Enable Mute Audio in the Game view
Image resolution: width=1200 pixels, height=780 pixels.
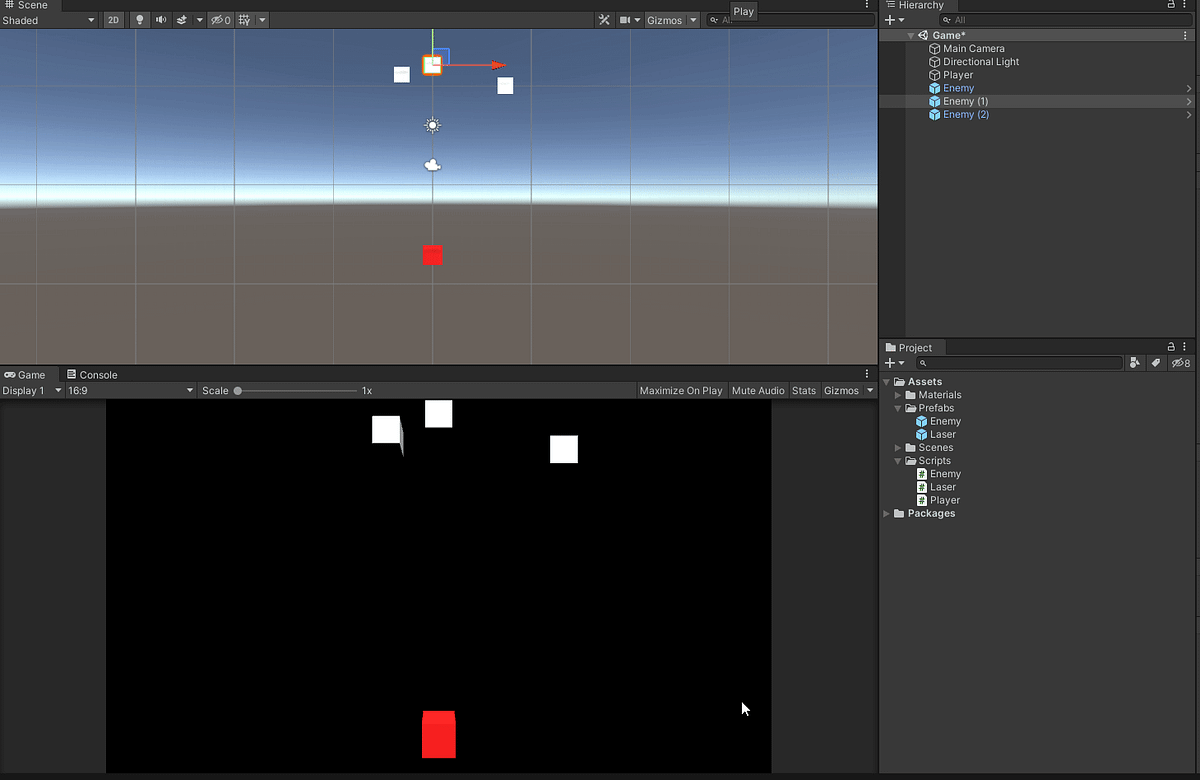click(x=757, y=390)
